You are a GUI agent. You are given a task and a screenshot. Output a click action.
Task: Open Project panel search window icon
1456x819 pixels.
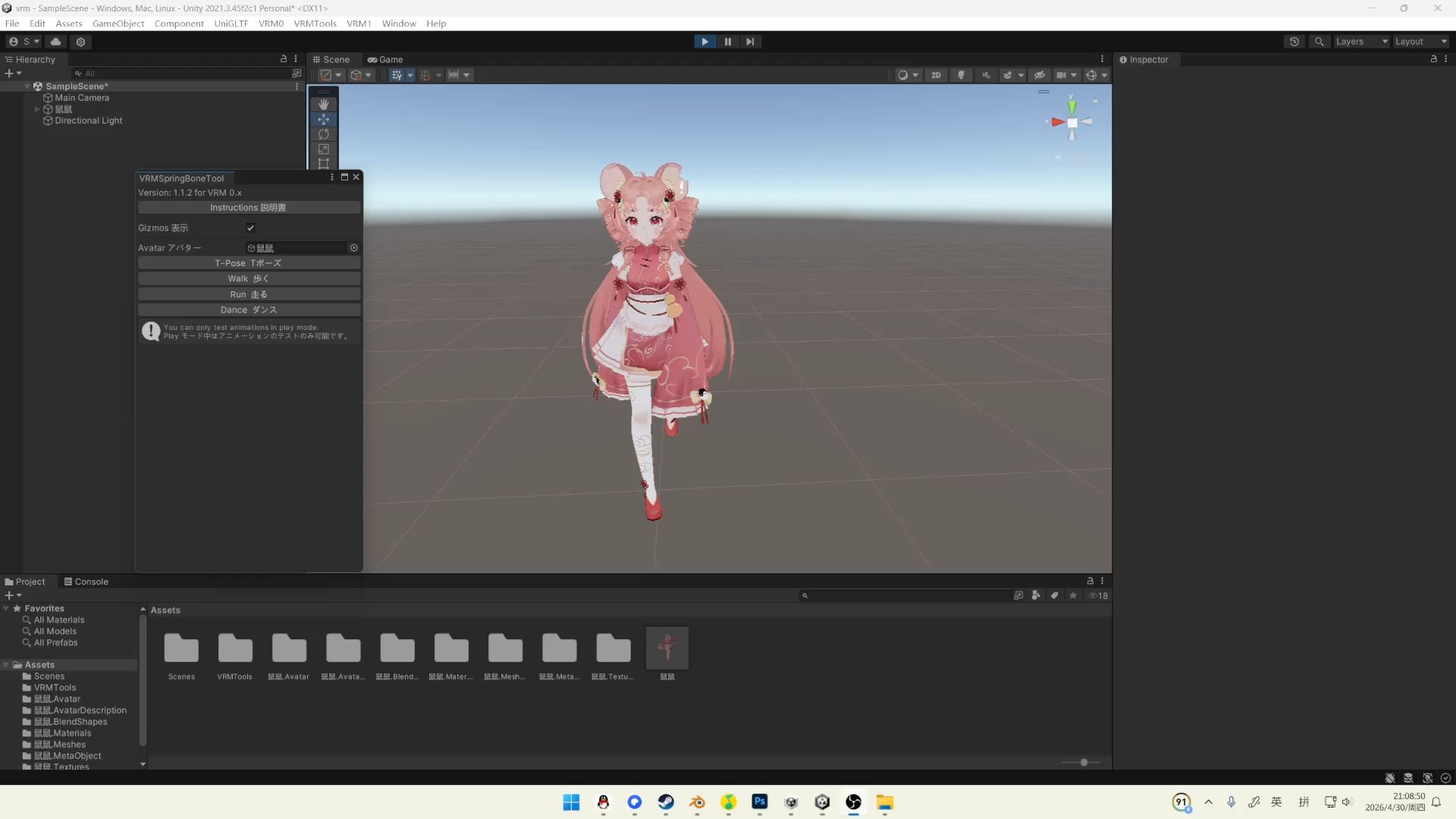pos(1018,595)
